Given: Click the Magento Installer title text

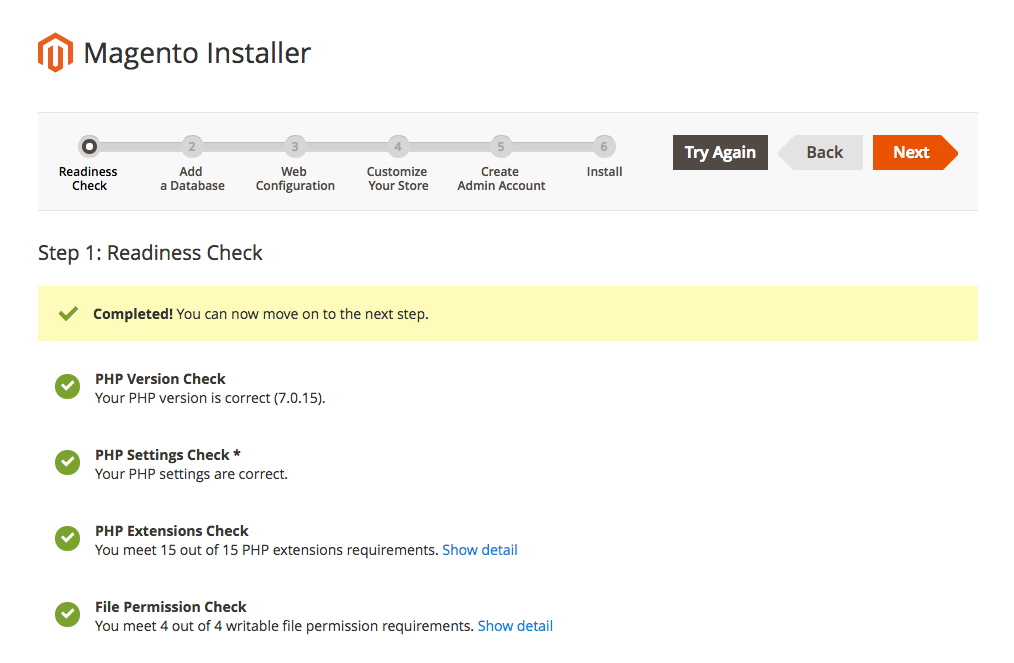Looking at the screenshot, I should click(197, 53).
